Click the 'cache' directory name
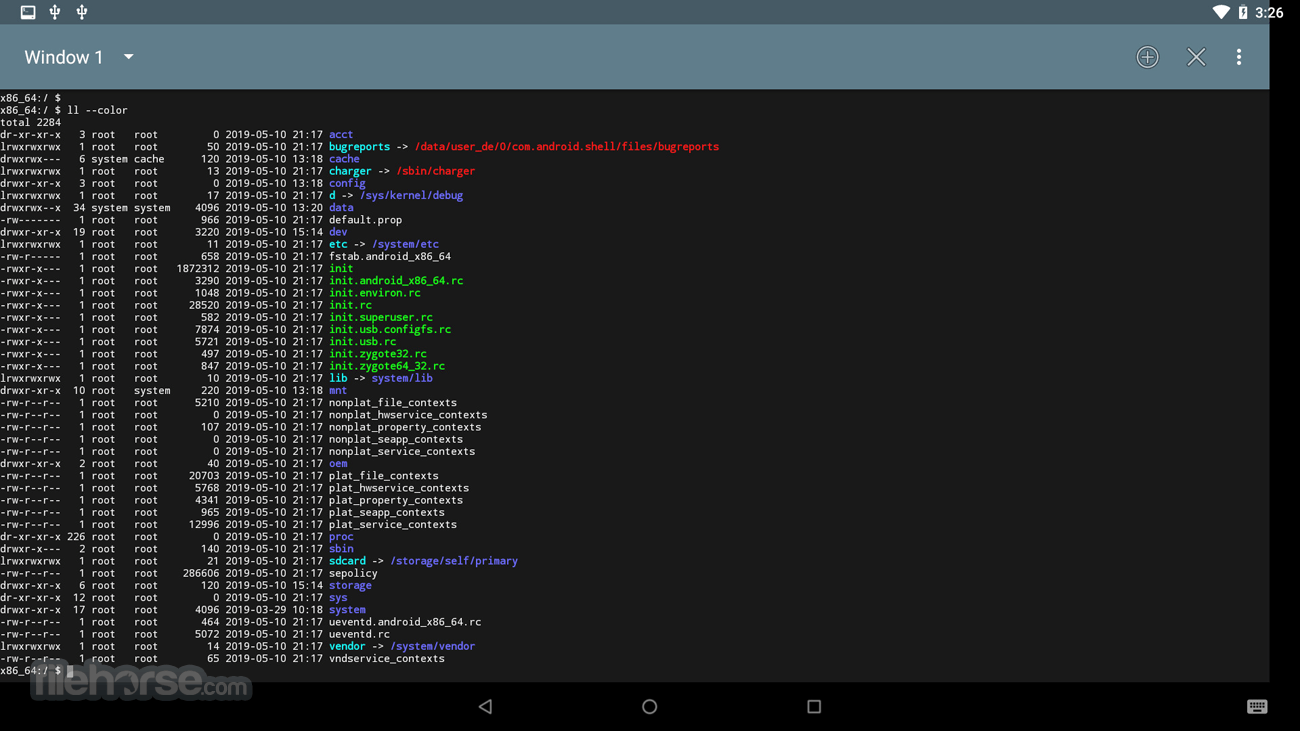 344,159
